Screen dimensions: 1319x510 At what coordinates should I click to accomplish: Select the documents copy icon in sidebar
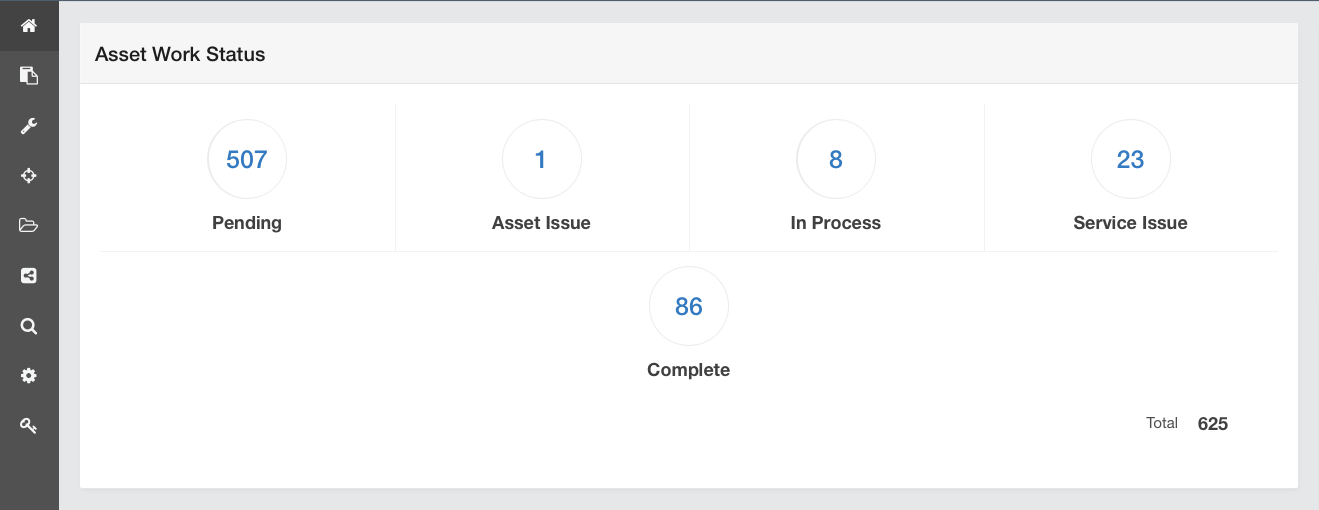29,75
